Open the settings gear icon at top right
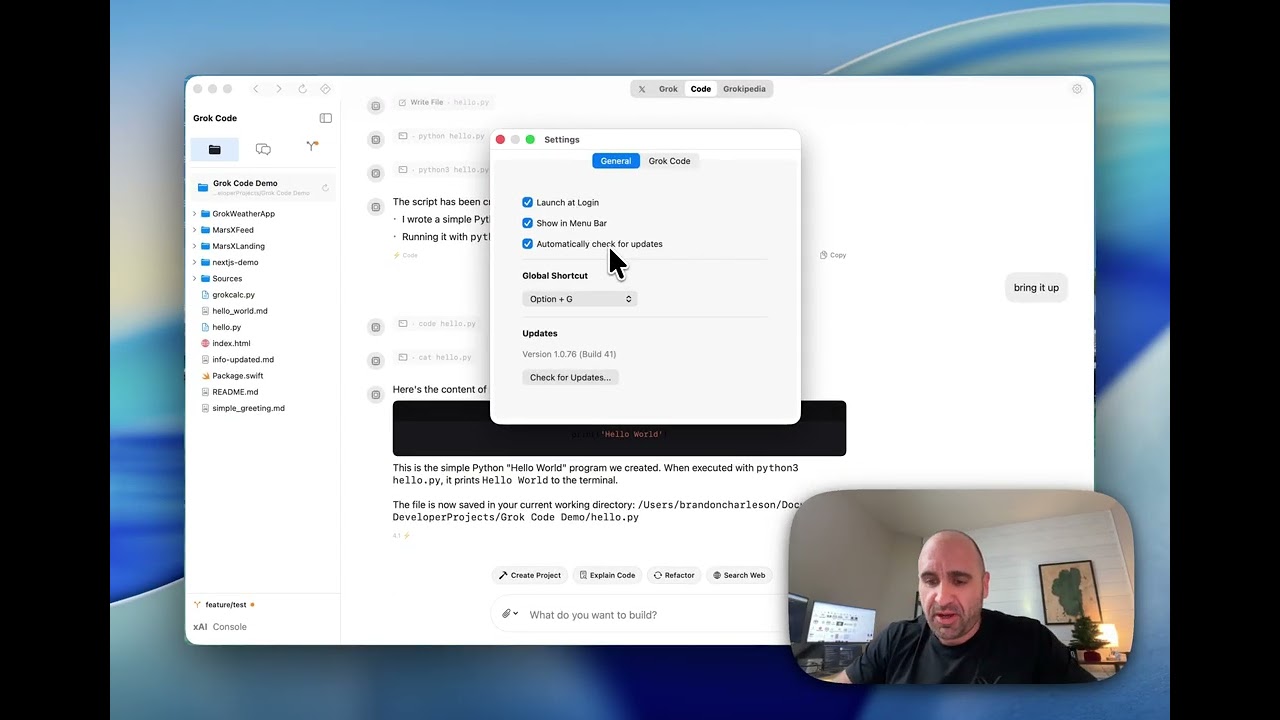Viewport: 1280px width, 720px height. tap(1077, 89)
